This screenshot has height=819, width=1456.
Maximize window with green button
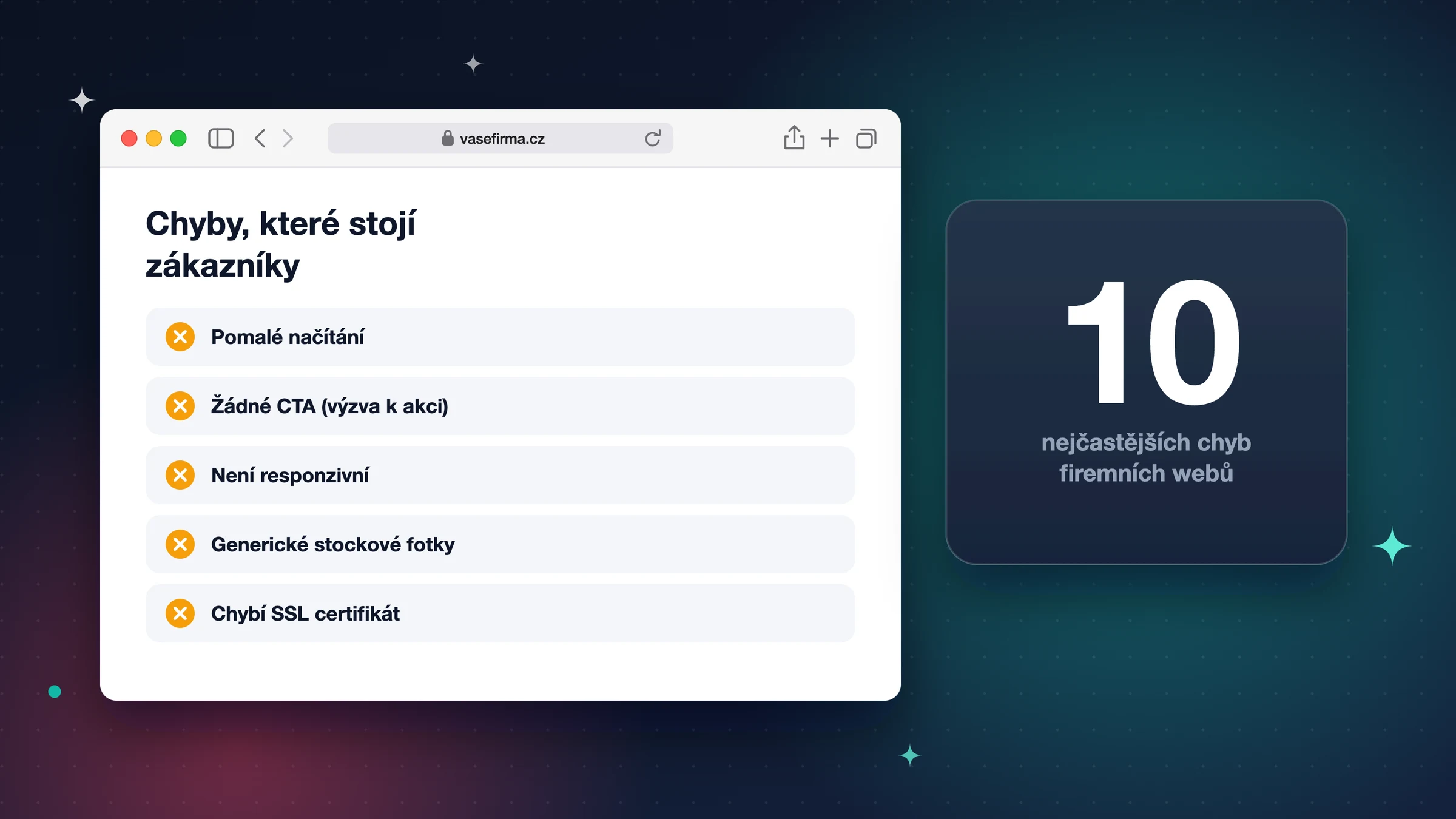point(178,138)
